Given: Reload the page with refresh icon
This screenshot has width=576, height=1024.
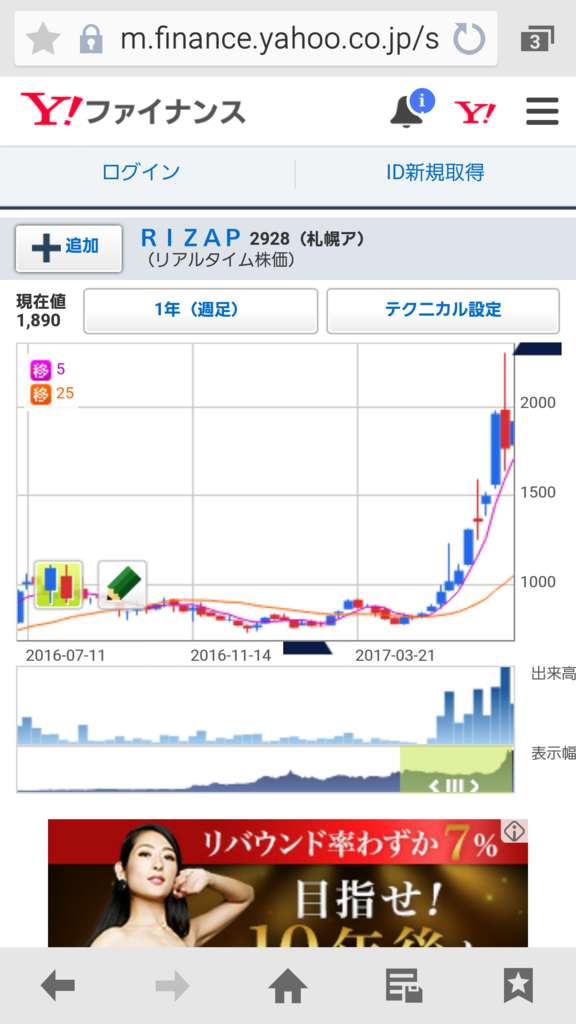Looking at the screenshot, I should pyautogui.click(x=468, y=39).
